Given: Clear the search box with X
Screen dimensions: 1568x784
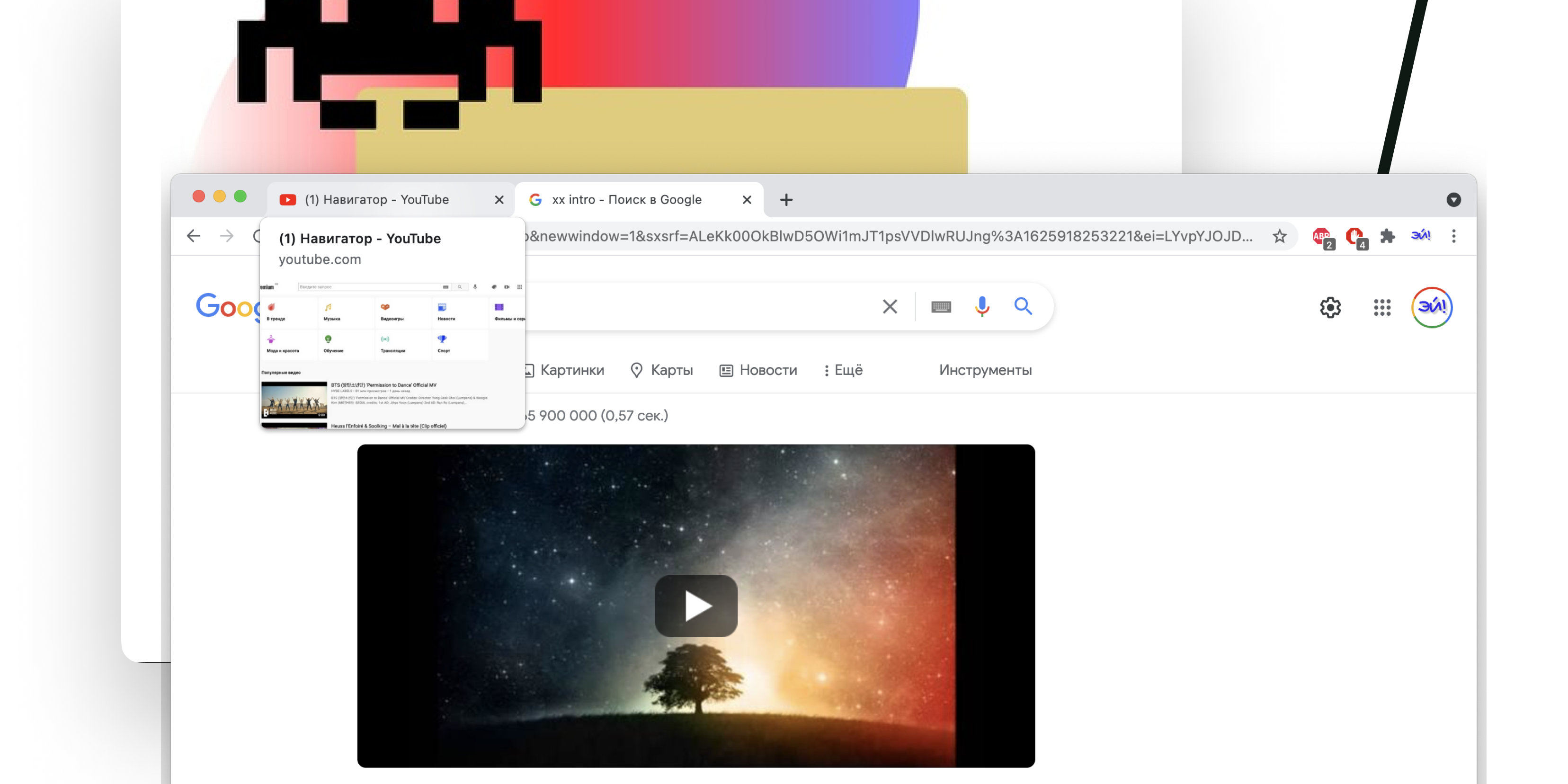Looking at the screenshot, I should tap(889, 306).
